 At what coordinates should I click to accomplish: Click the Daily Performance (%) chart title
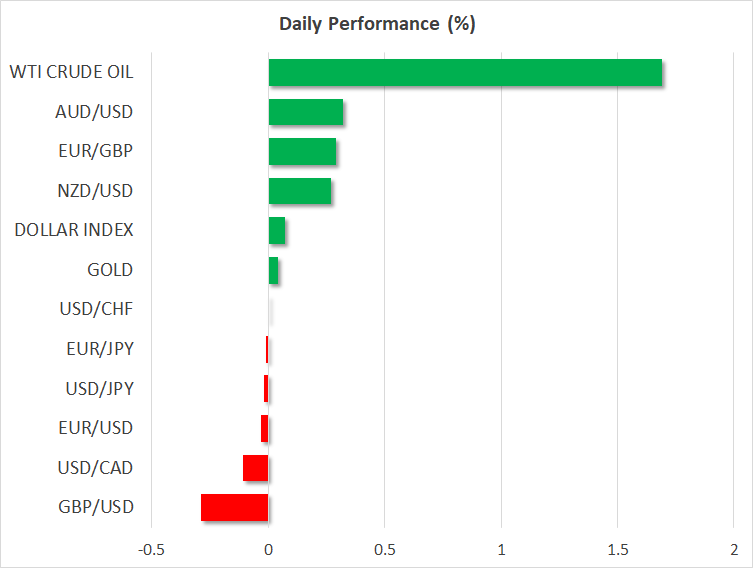376,24
